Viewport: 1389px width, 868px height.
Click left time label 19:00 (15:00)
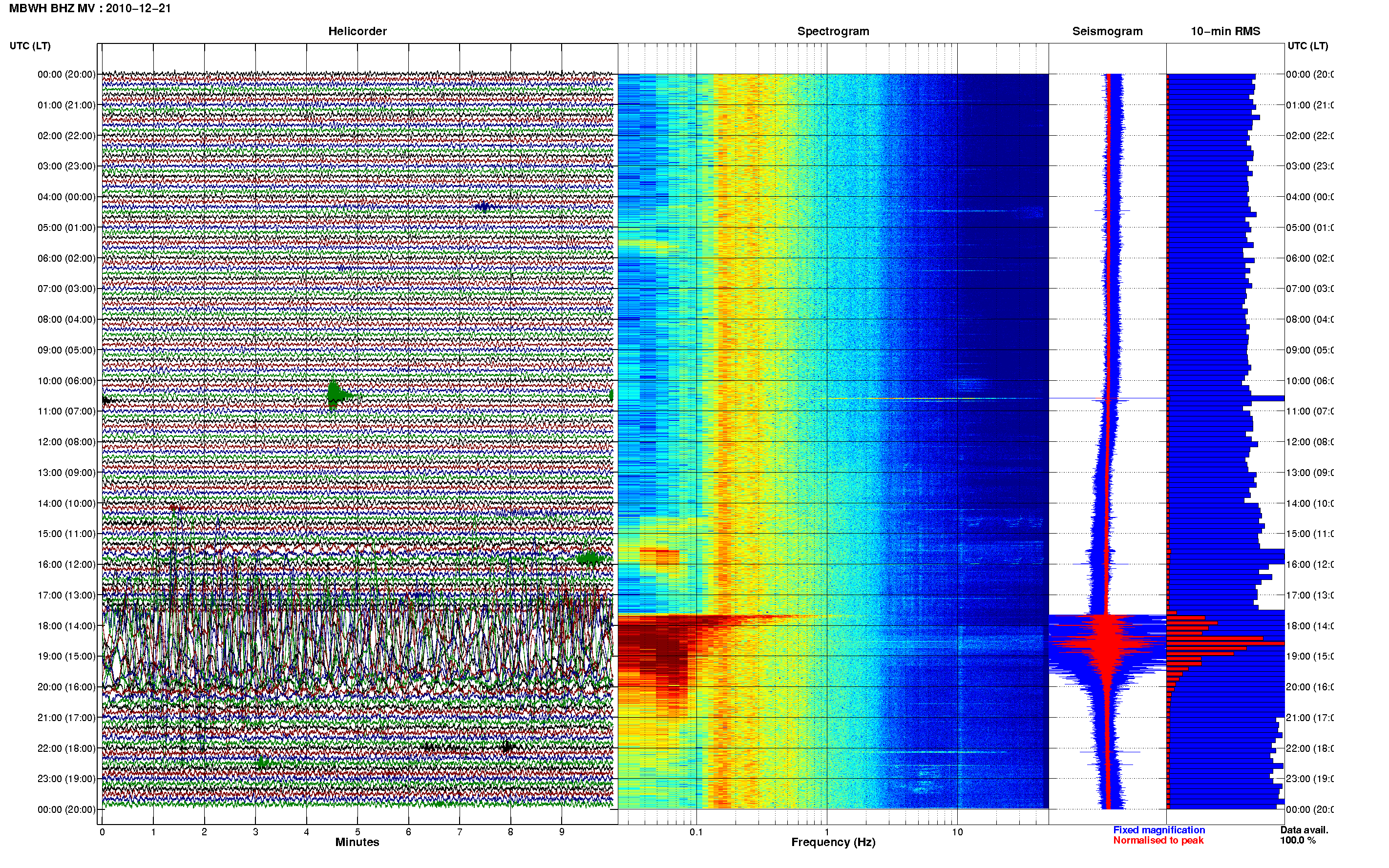click(66, 656)
